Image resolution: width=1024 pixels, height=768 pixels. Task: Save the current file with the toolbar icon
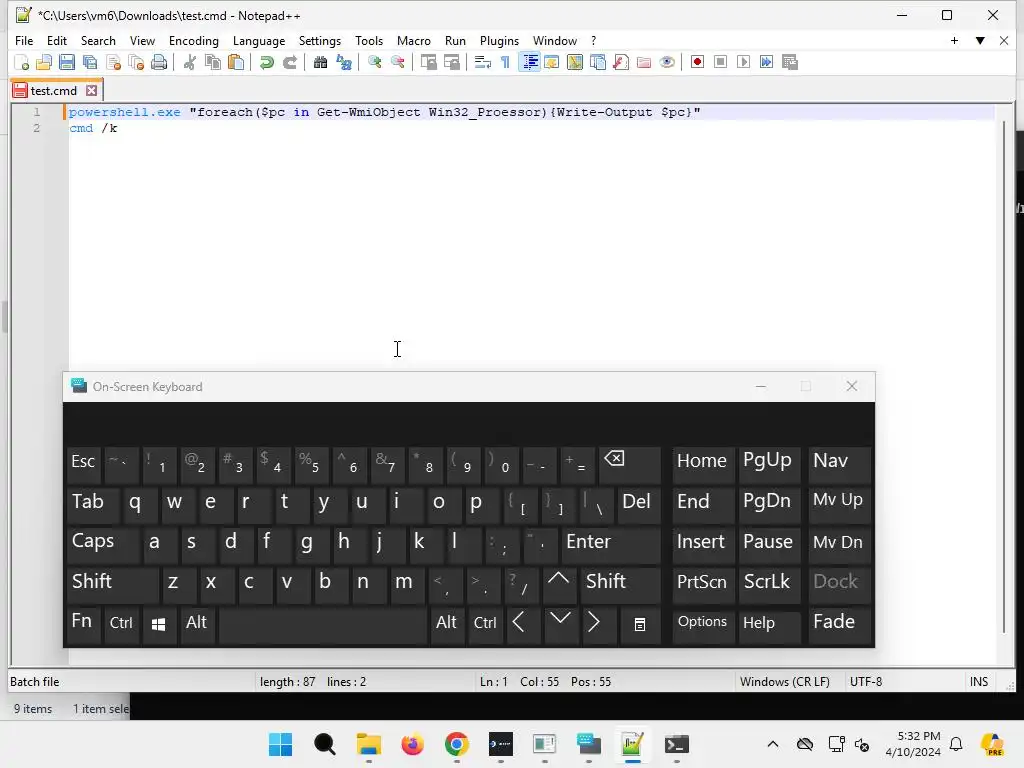point(67,62)
